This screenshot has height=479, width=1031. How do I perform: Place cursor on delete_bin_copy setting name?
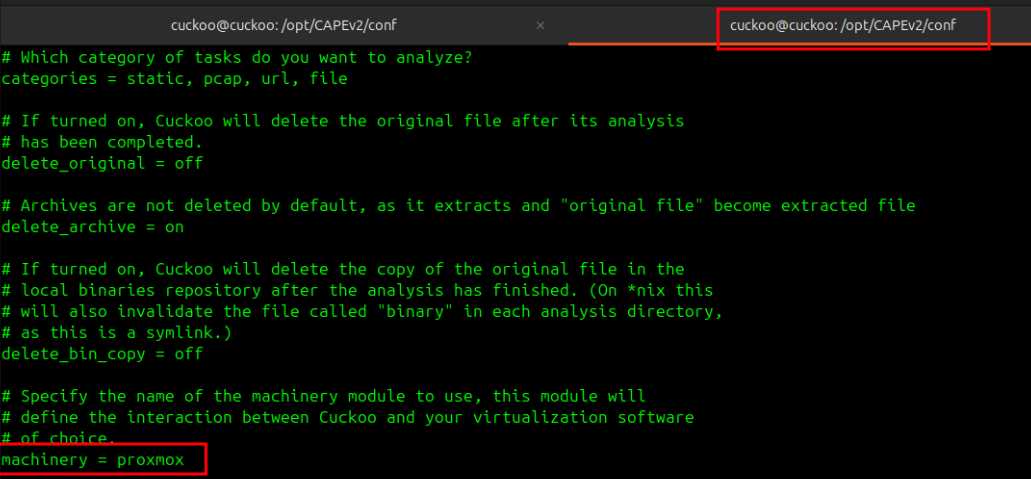point(71,354)
